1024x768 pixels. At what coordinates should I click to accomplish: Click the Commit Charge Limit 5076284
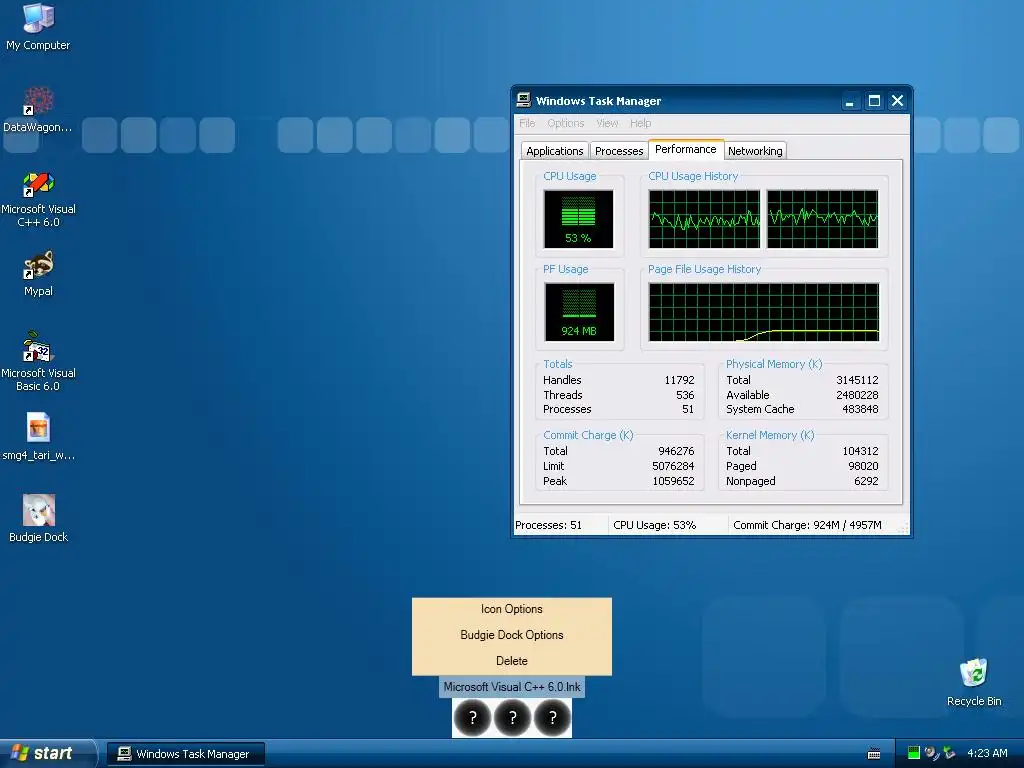[673, 466]
